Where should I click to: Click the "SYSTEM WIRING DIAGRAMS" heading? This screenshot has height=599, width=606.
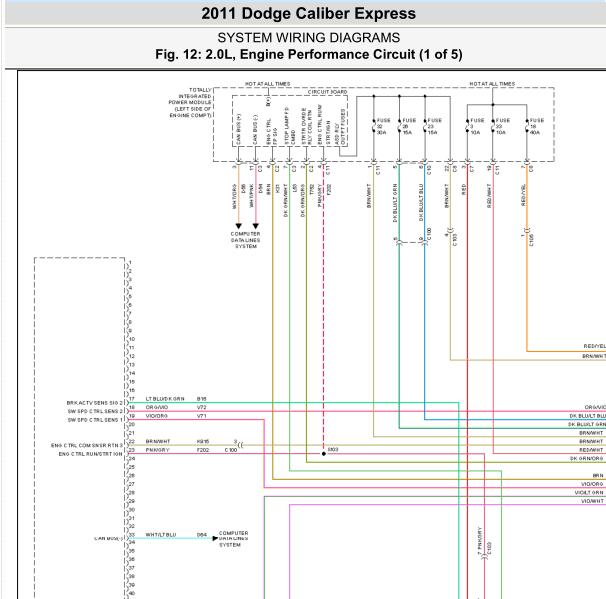click(x=308, y=38)
